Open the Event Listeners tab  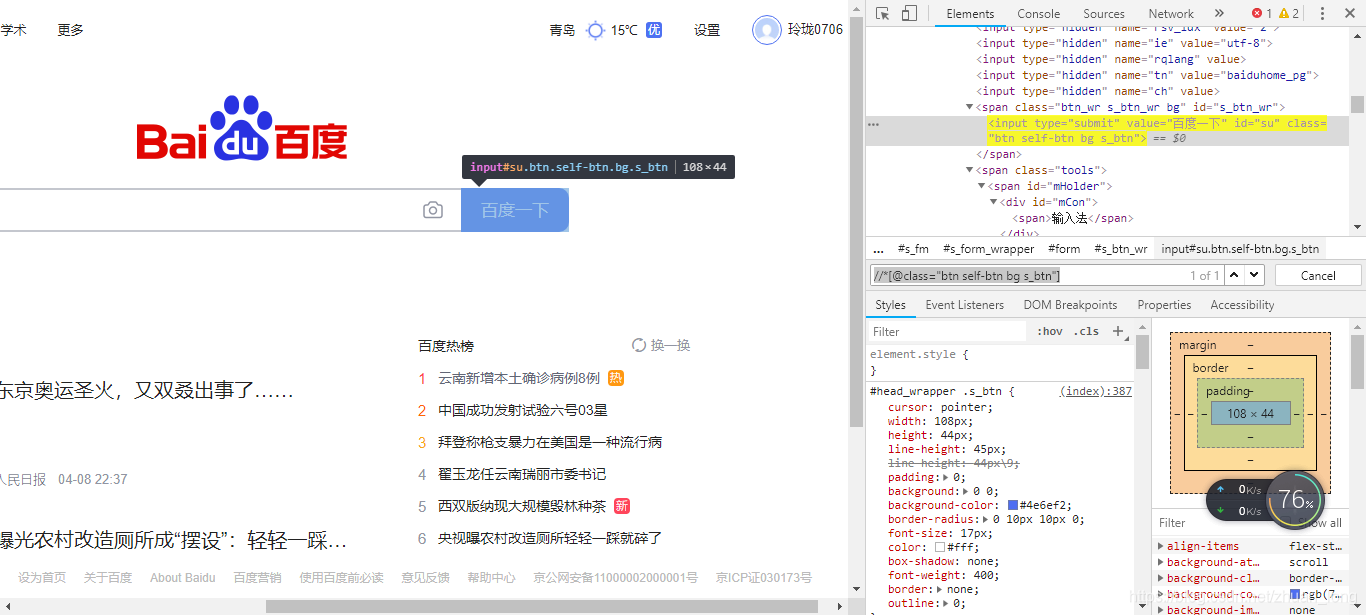[x=964, y=304]
